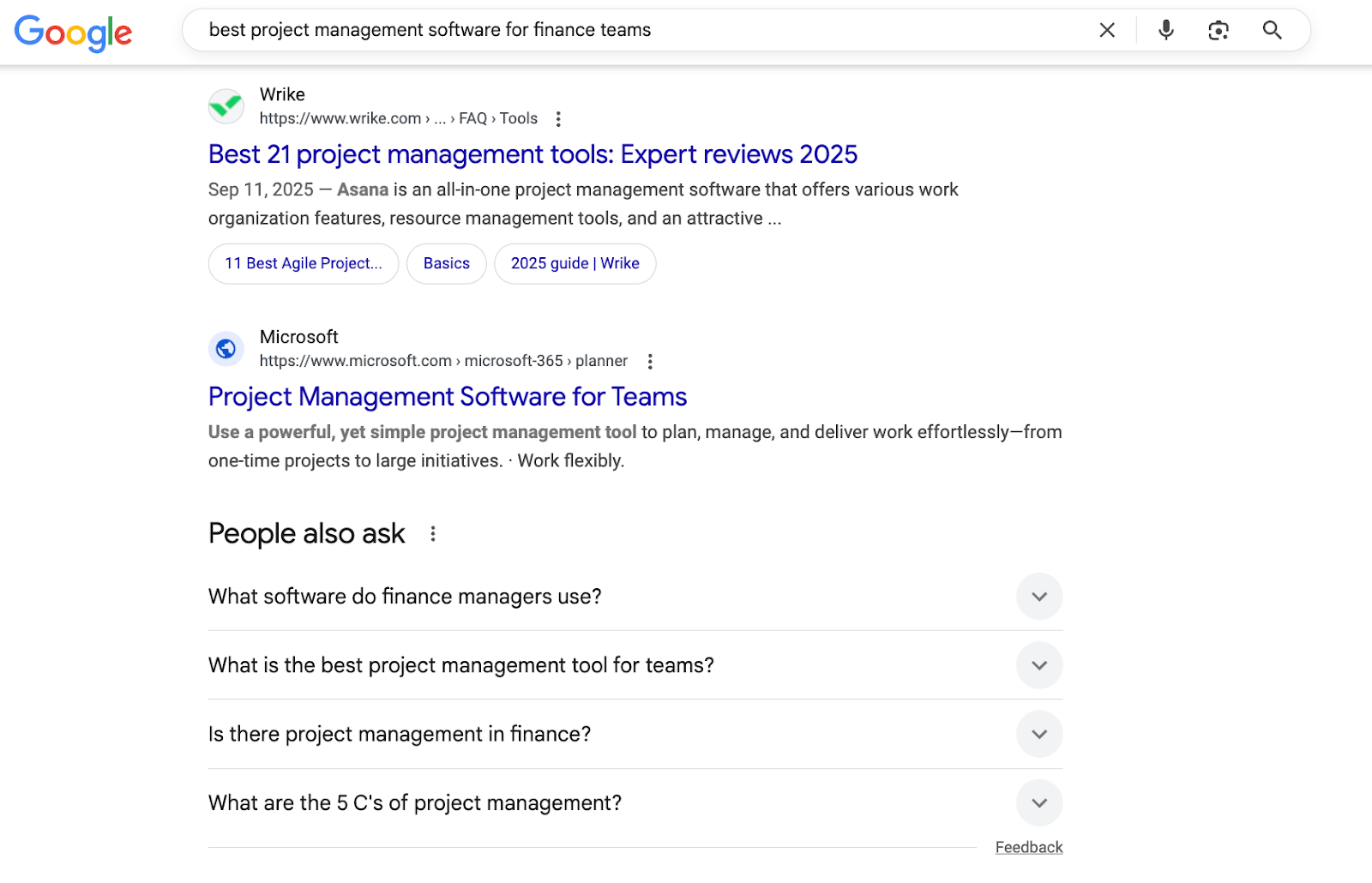The width and height of the screenshot is (1372, 883).
Task: Click the magnifying glass search button
Action: [1272, 31]
